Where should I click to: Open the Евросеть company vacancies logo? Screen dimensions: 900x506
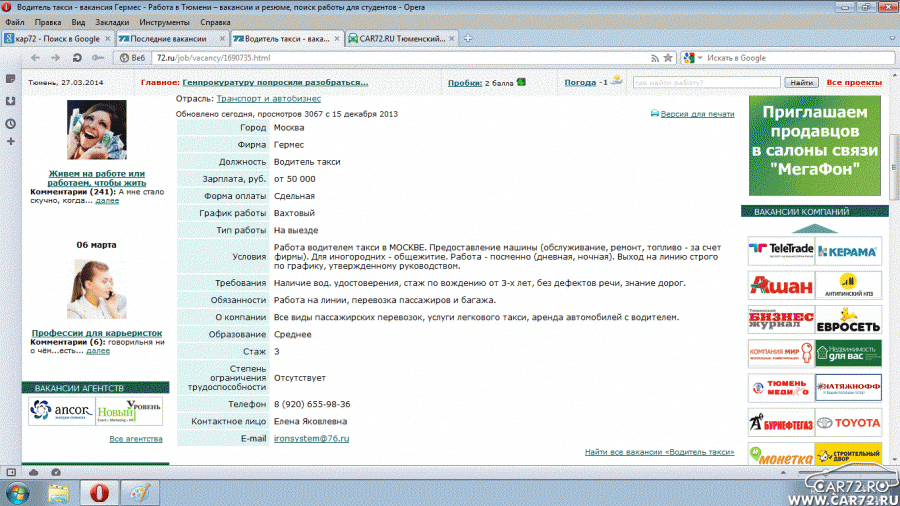[848, 320]
